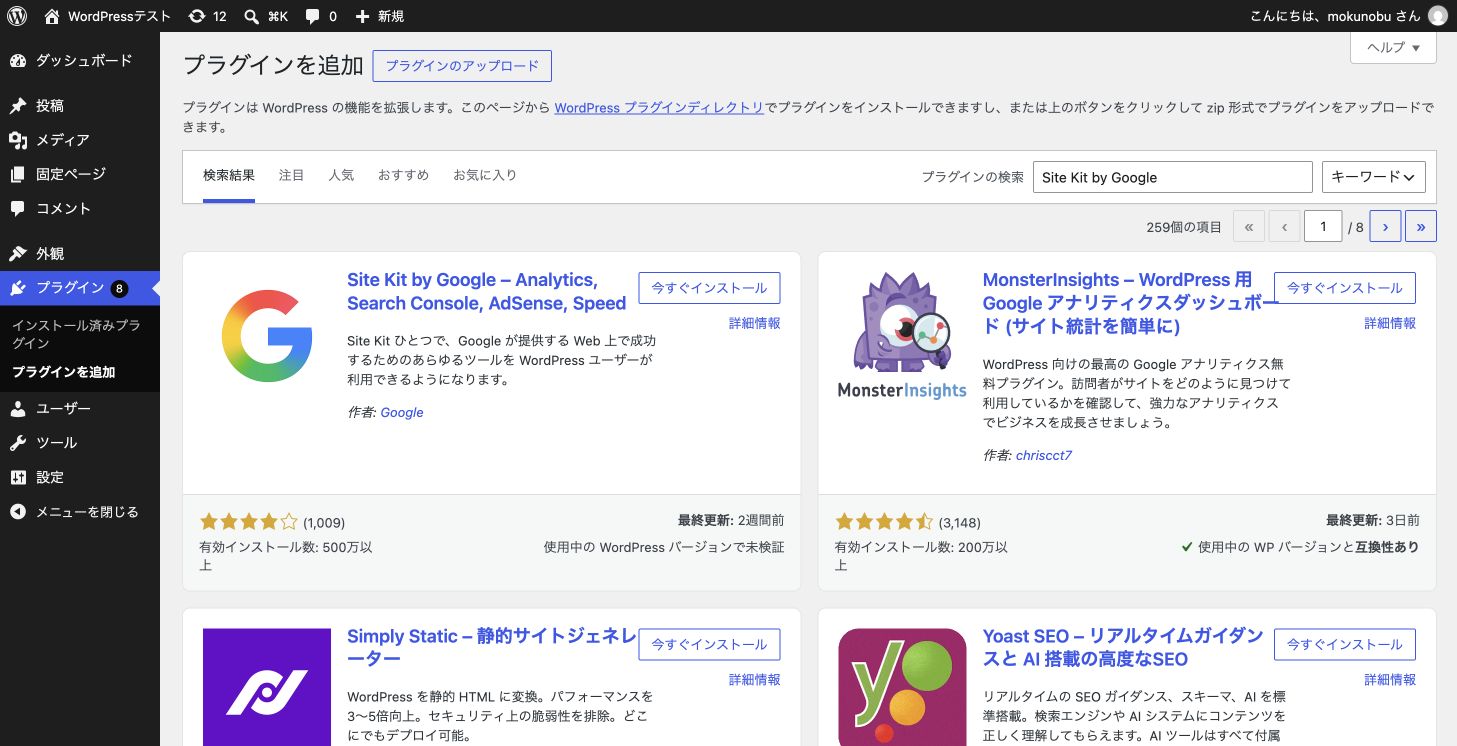Click こんにちは、mokunobu さん account greeting
Screen dimensions: 1457x746
pos(1335,16)
